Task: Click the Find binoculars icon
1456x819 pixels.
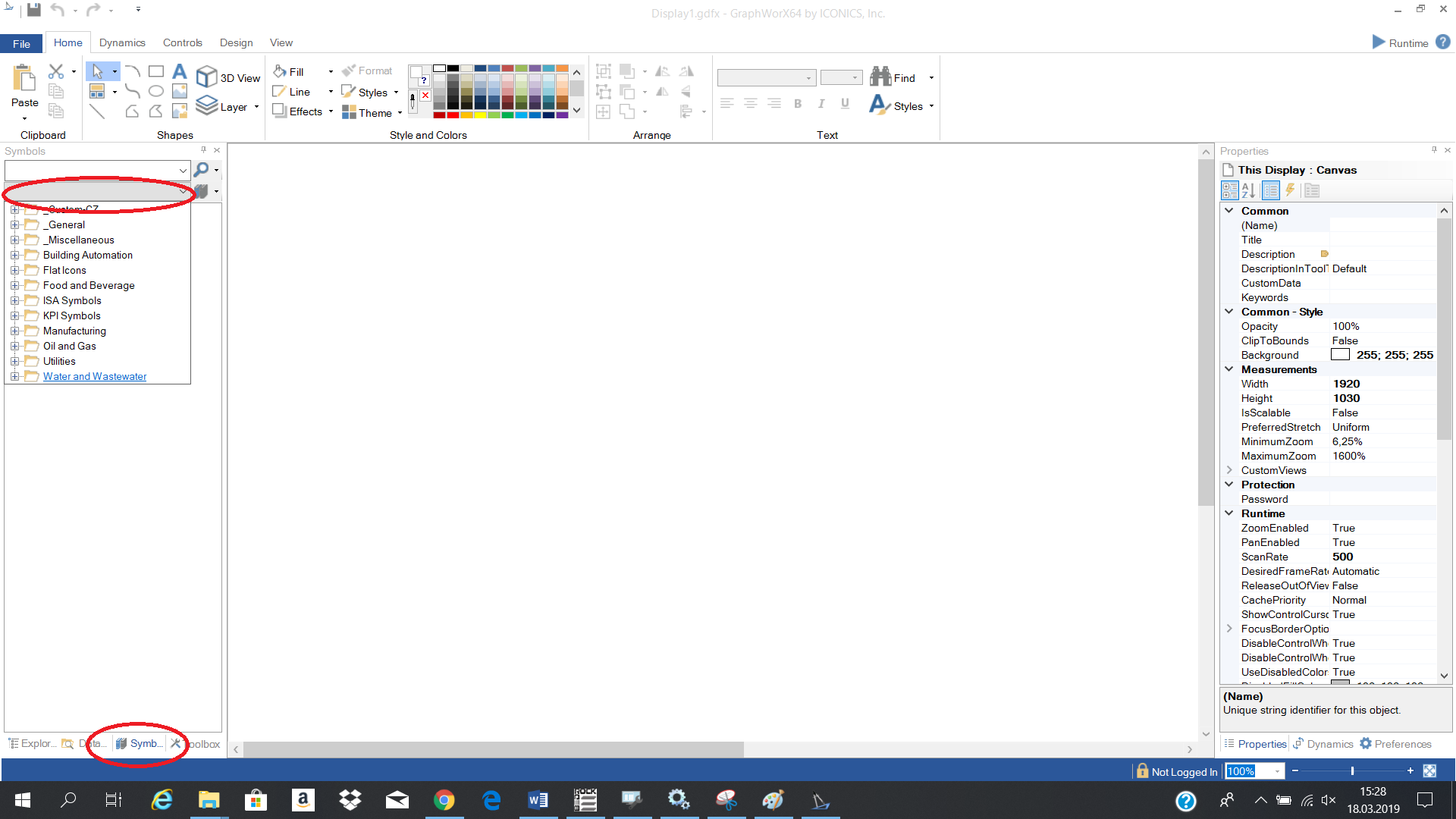Action: point(880,77)
